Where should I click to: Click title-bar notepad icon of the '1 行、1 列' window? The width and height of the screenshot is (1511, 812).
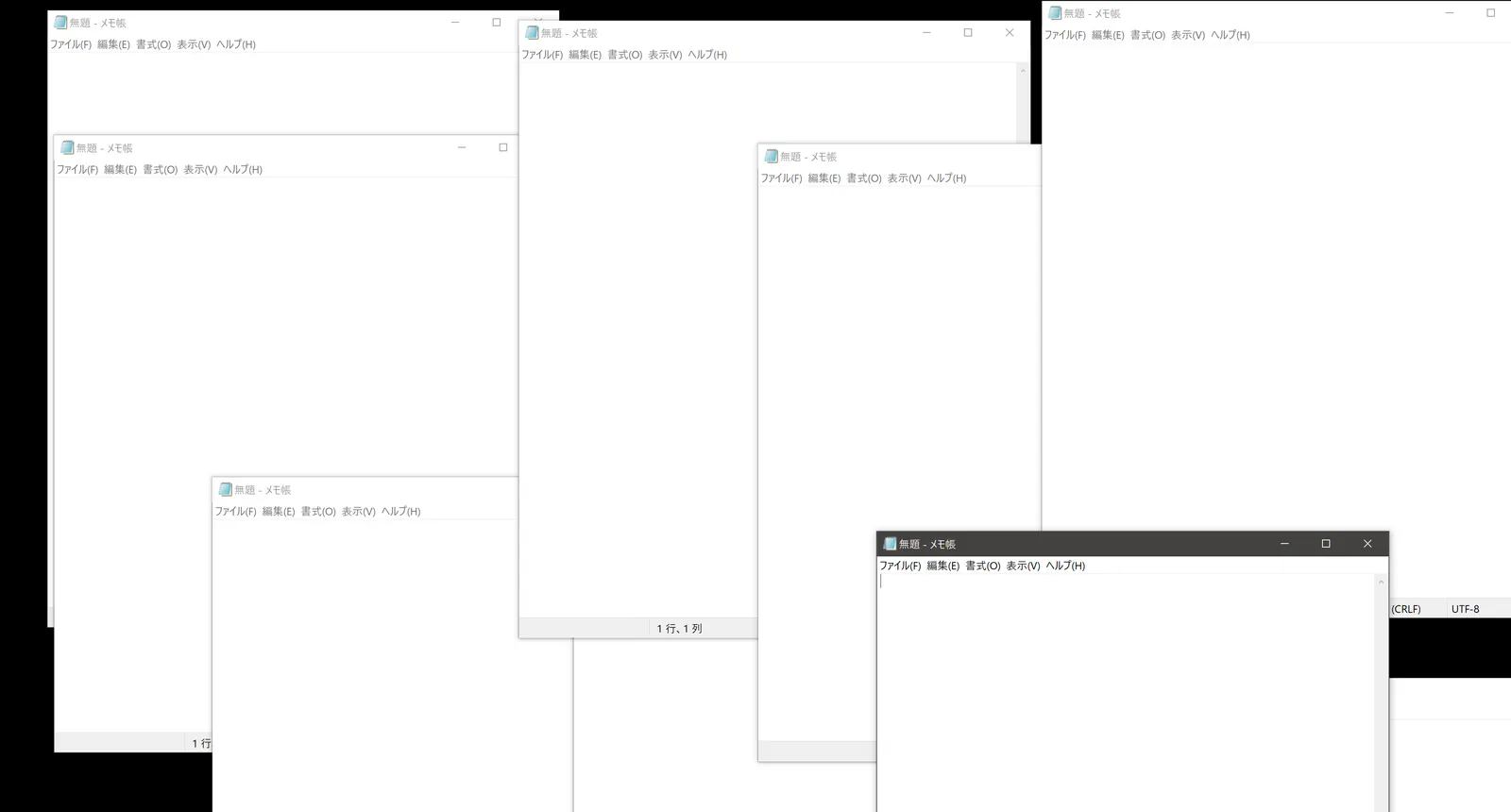(x=532, y=33)
